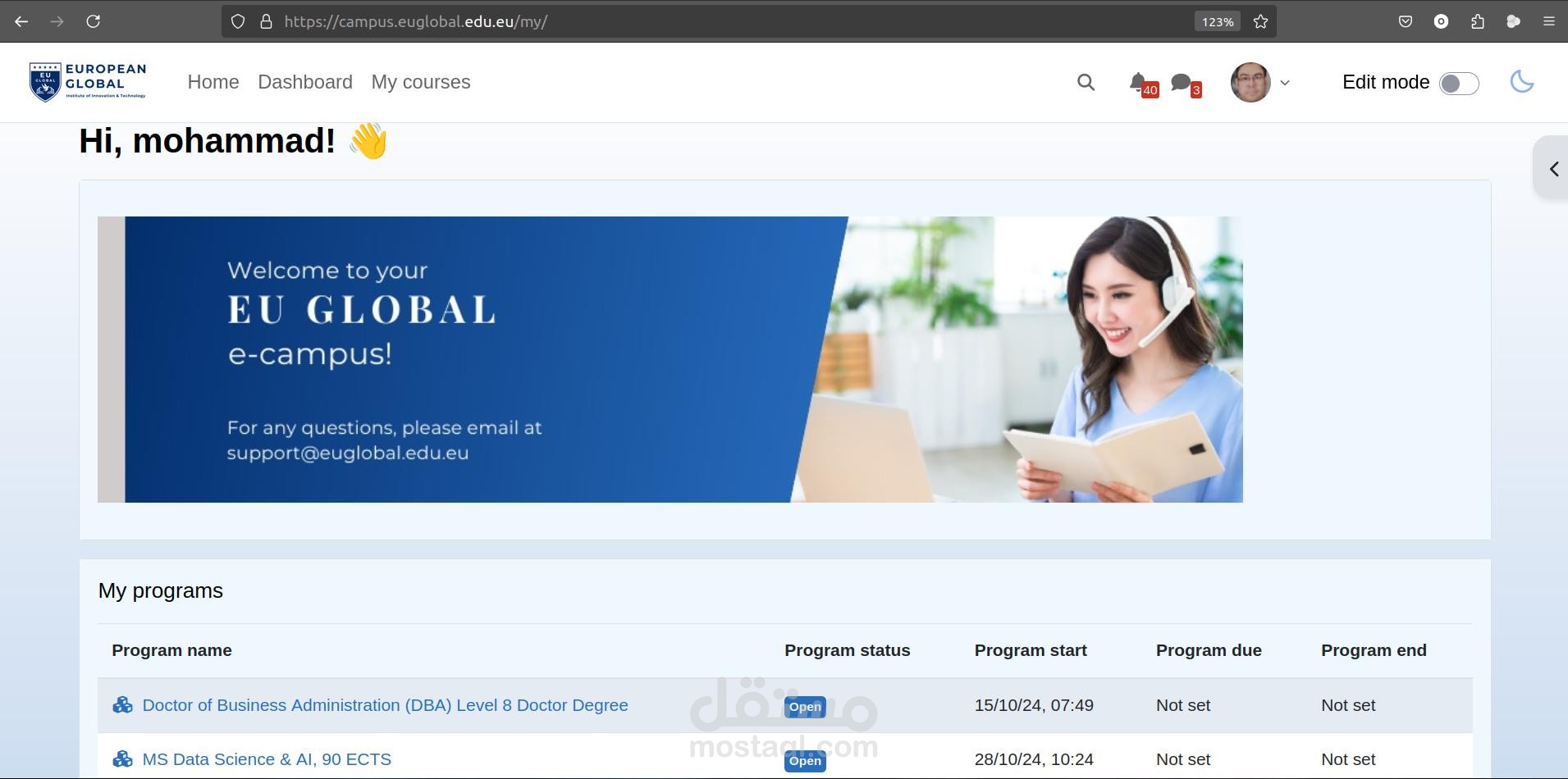Screen dimensions: 1568x779
Task: Open the shield tracking protection icon
Action: coord(238,21)
